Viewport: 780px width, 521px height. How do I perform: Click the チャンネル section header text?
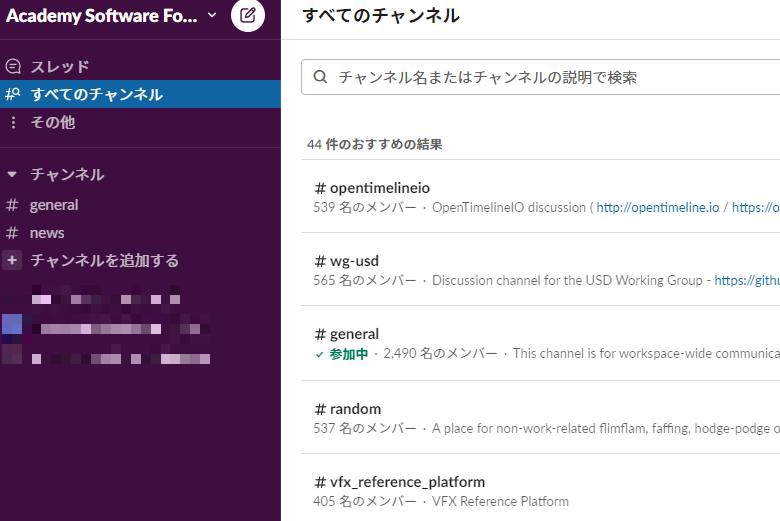coord(68,174)
